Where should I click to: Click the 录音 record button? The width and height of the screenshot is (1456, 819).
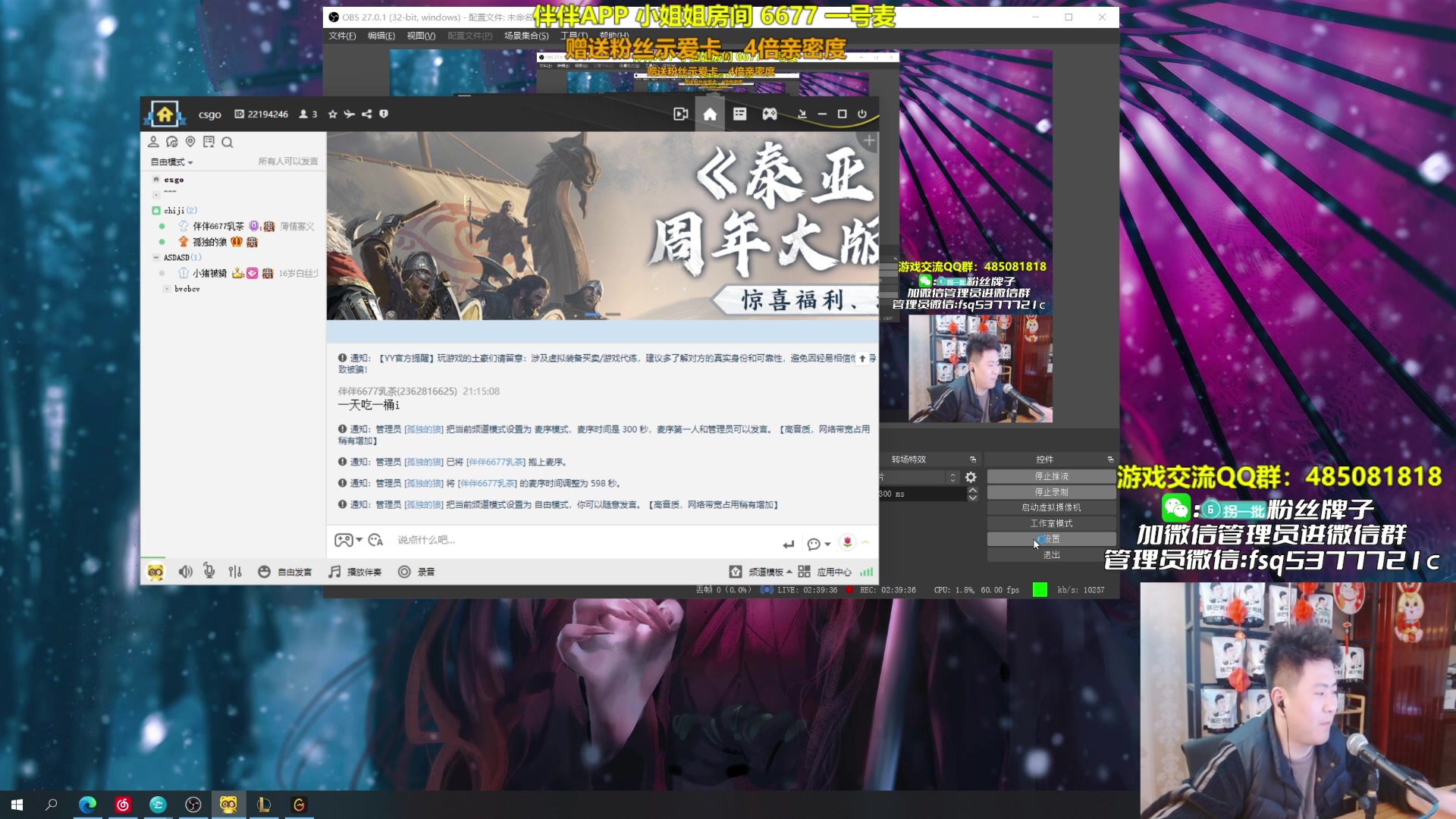(x=416, y=572)
